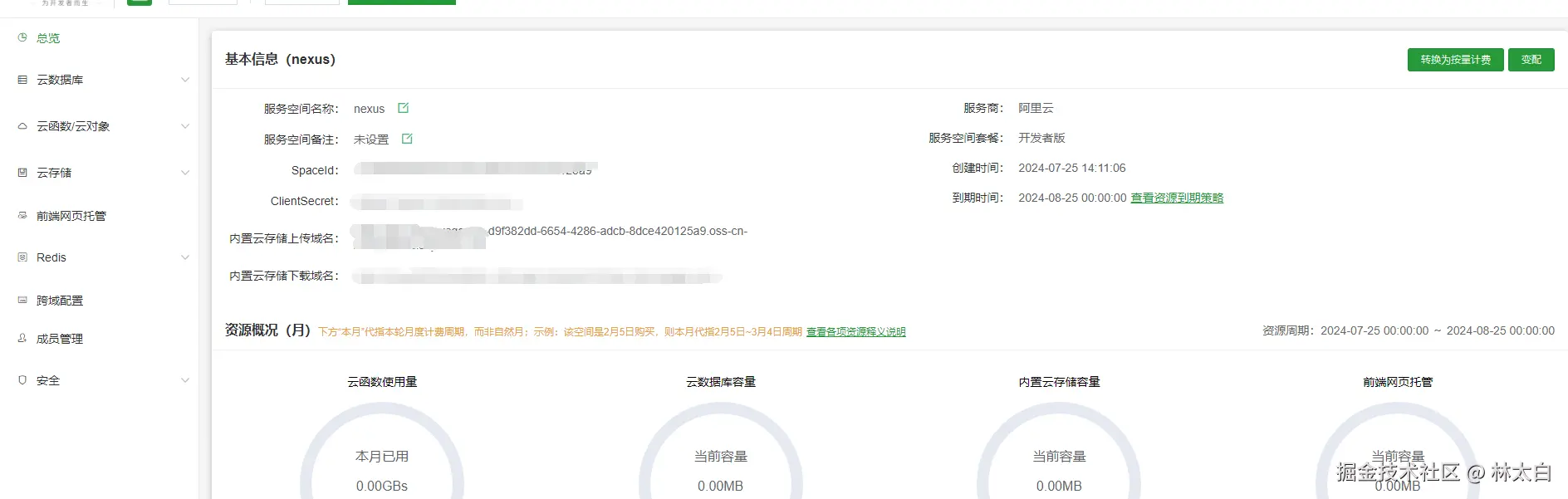Open the 云函数/云对象 menu item
The image size is (1568, 499).
click(73, 126)
